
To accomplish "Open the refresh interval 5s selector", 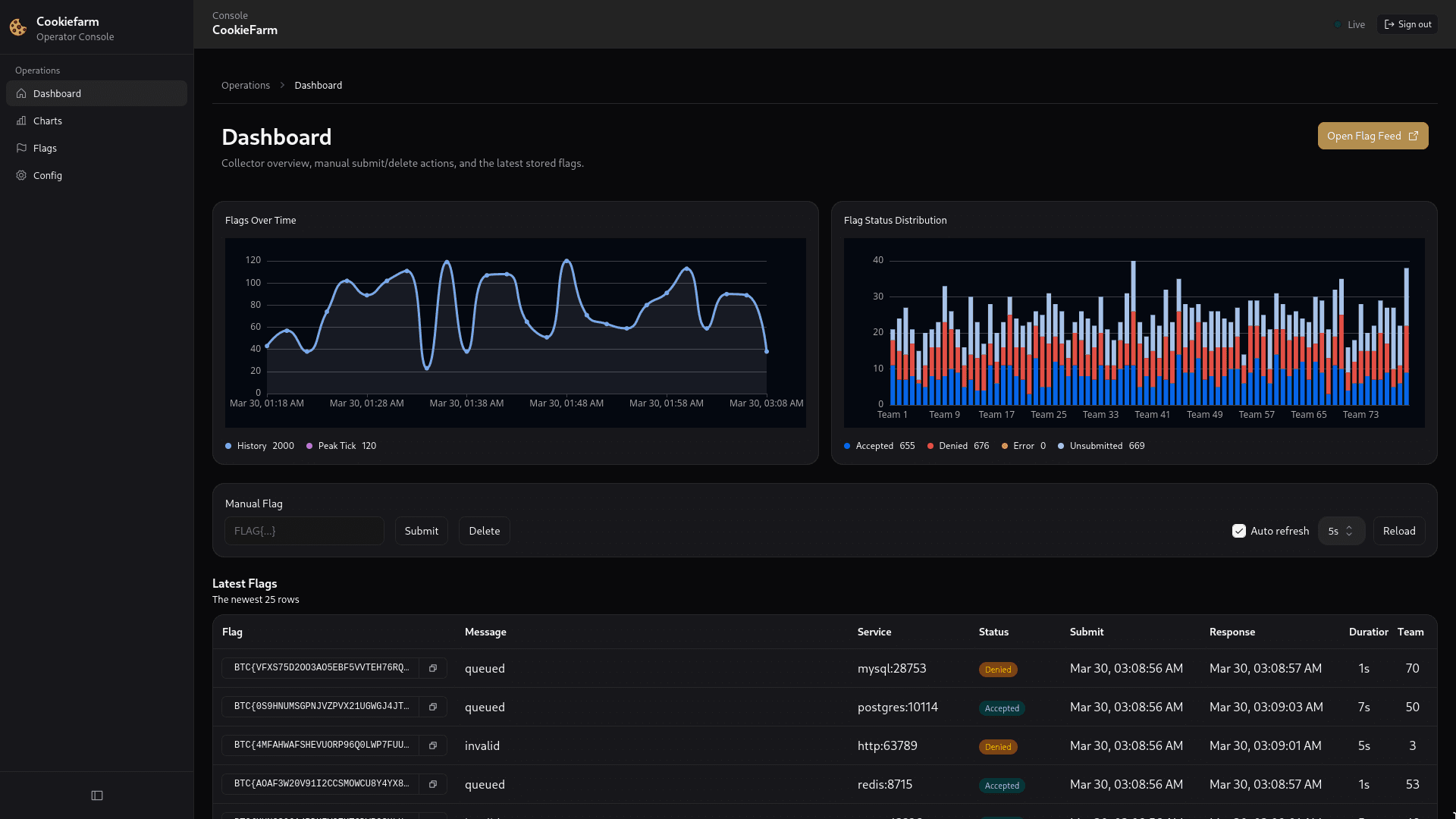I will click(x=1341, y=531).
